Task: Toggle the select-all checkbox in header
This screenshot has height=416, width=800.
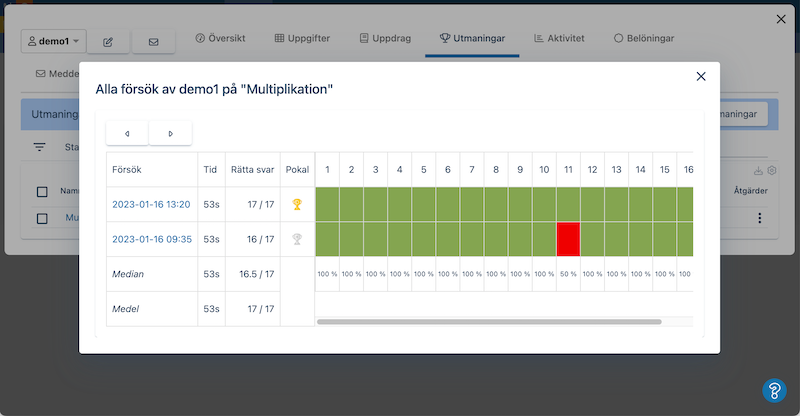Action: (42, 191)
